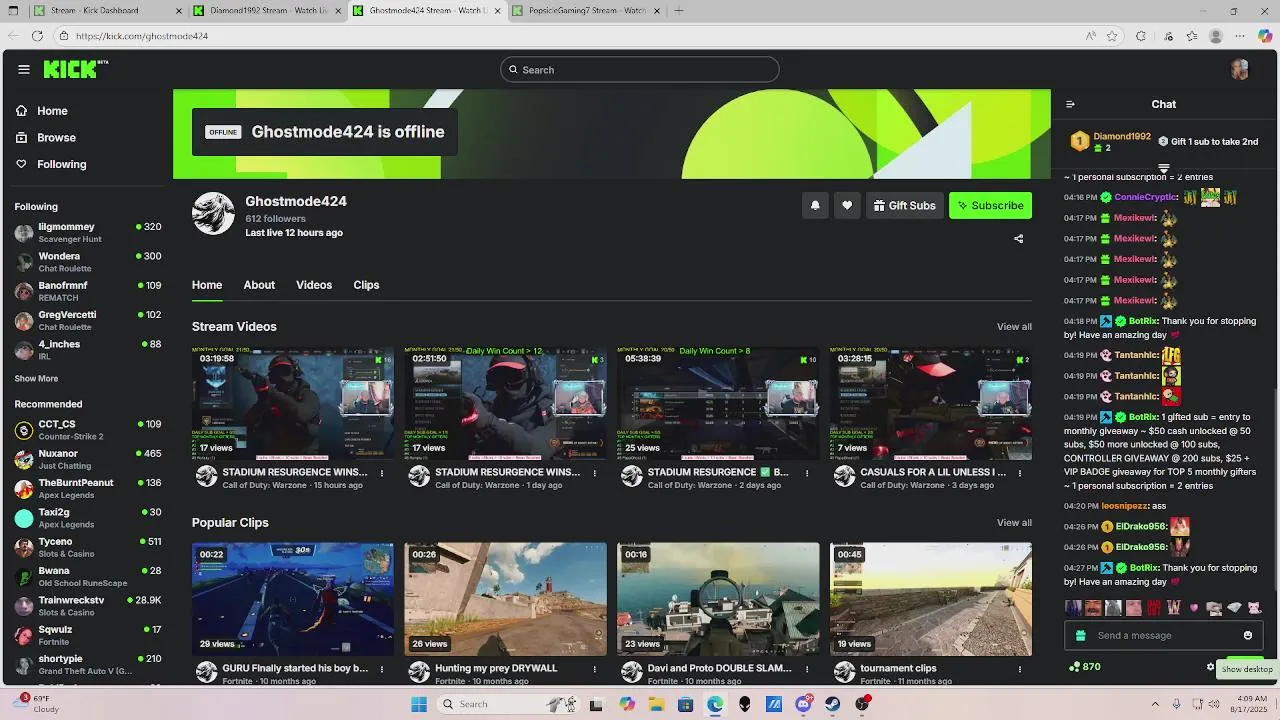Play the 00:45 tournament clip thumbnail
This screenshot has height=720, width=1280.
click(931, 599)
